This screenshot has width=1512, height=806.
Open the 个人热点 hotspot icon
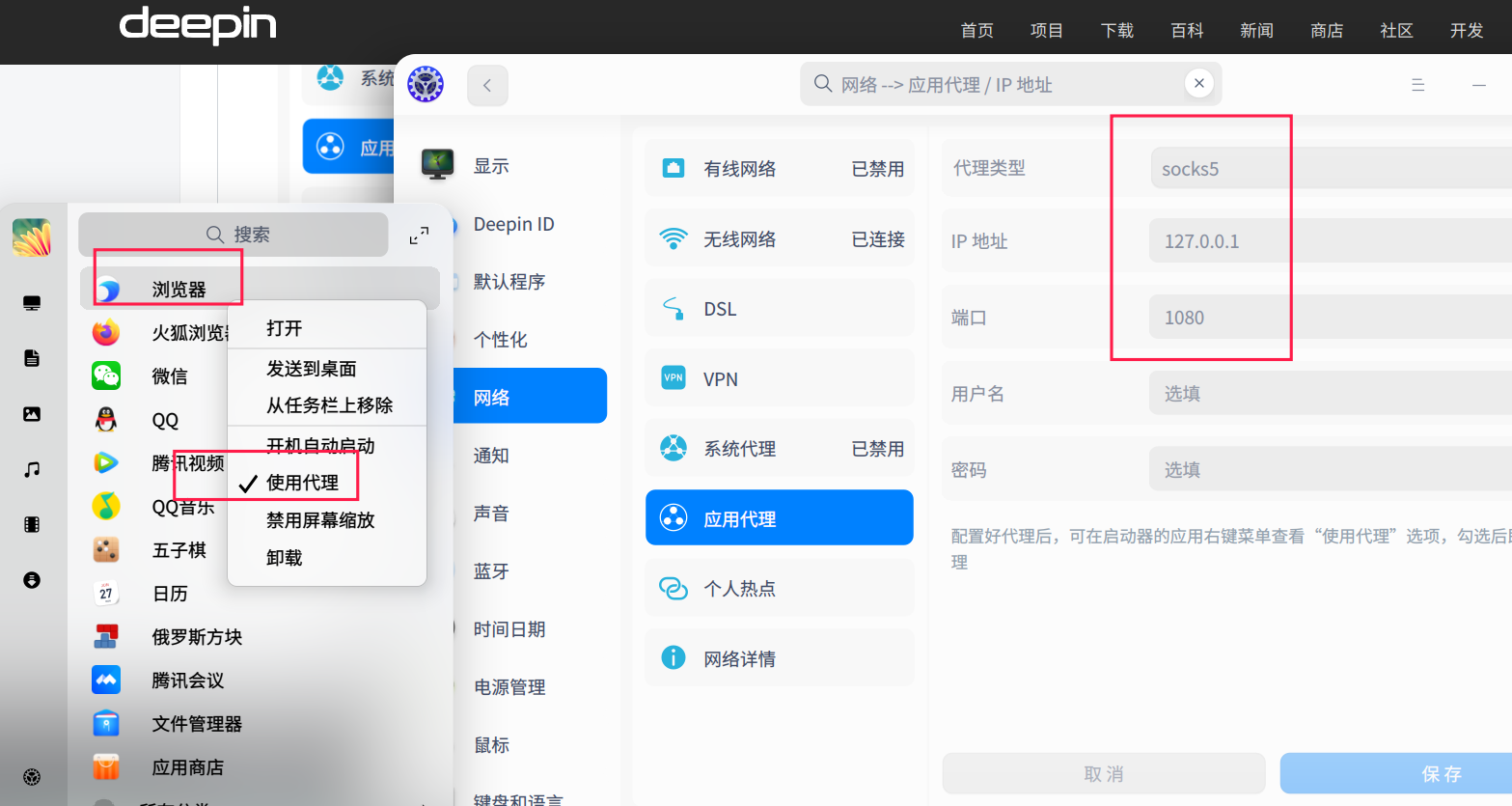coord(674,588)
